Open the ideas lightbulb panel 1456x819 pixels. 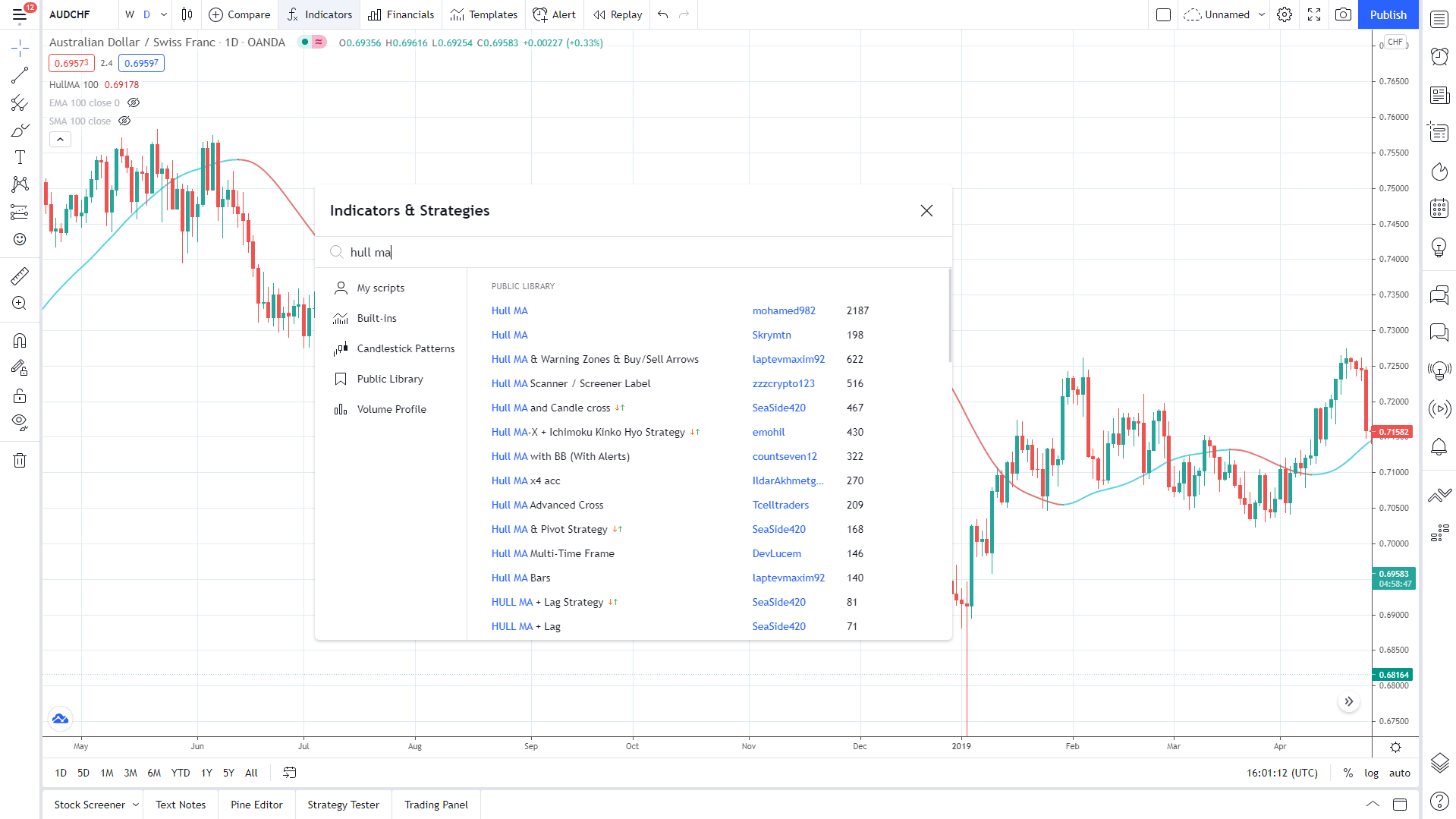pos(1439,247)
